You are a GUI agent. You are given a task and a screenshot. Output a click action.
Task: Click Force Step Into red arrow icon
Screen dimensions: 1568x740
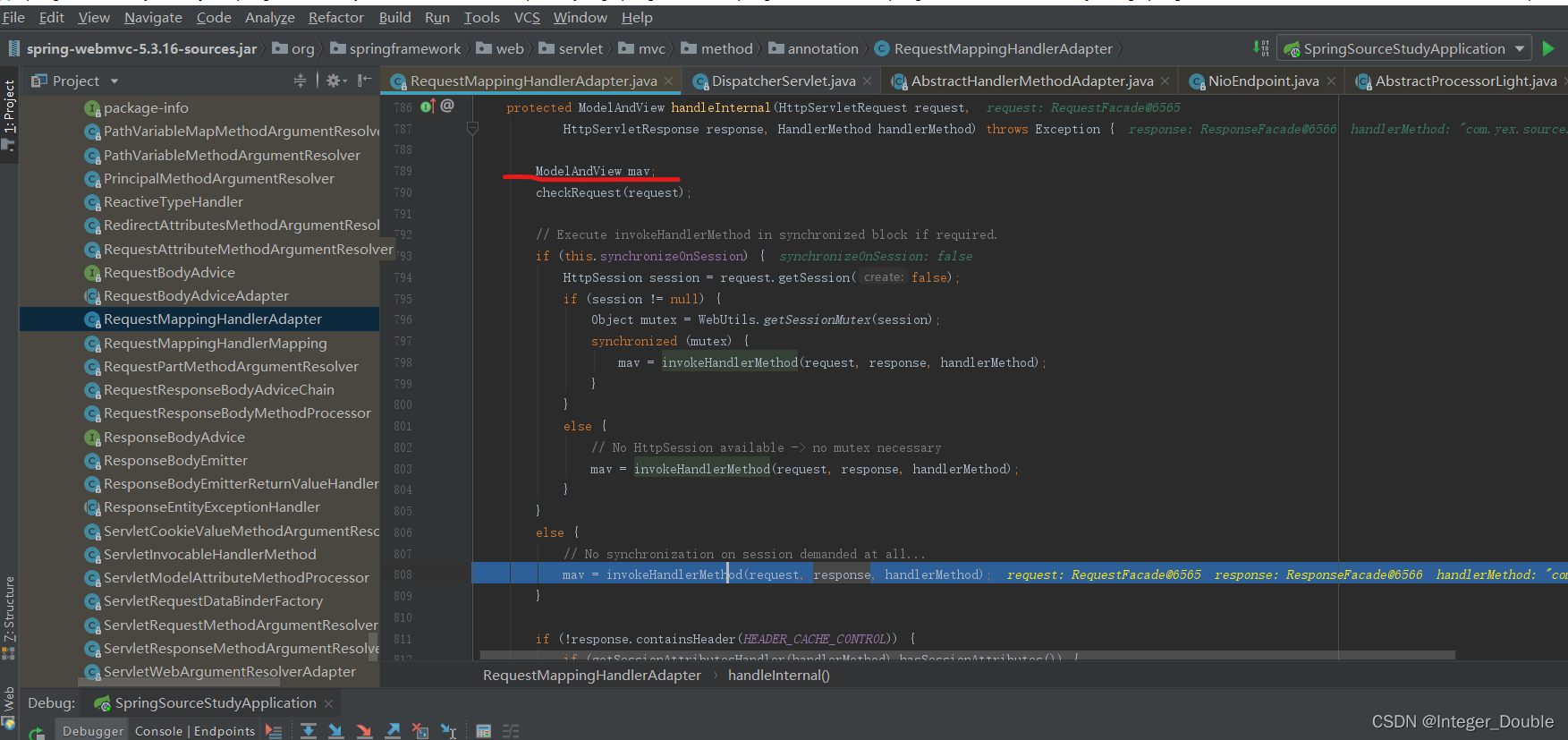click(364, 731)
